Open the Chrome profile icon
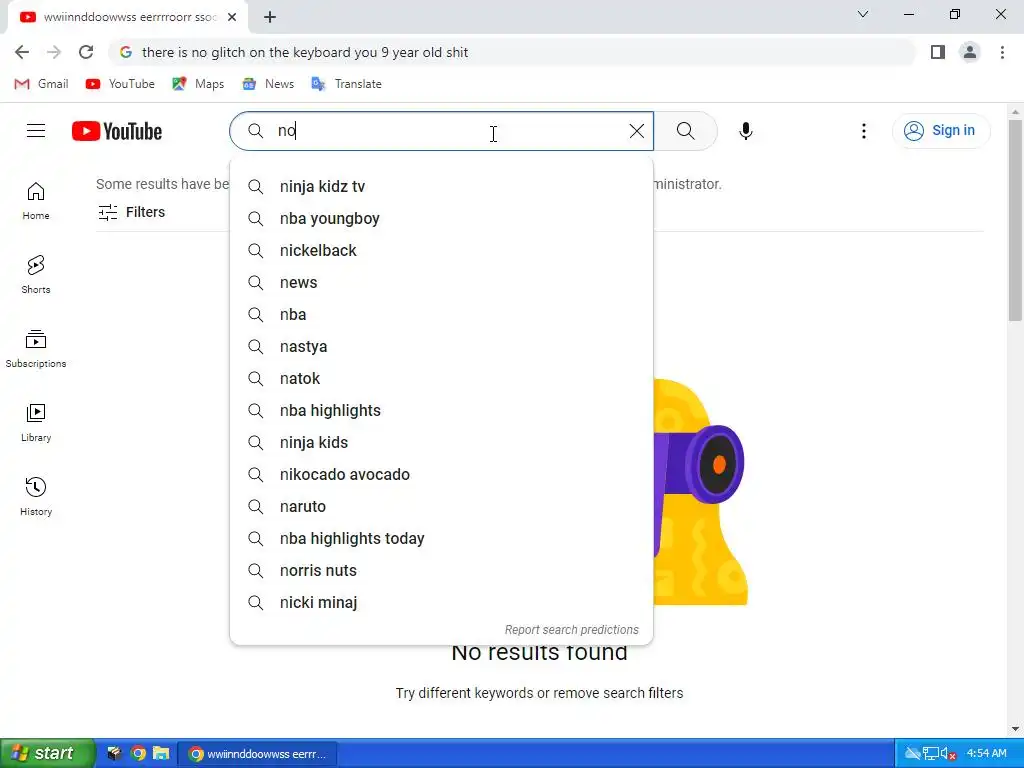The image size is (1024, 768). tap(970, 52)
